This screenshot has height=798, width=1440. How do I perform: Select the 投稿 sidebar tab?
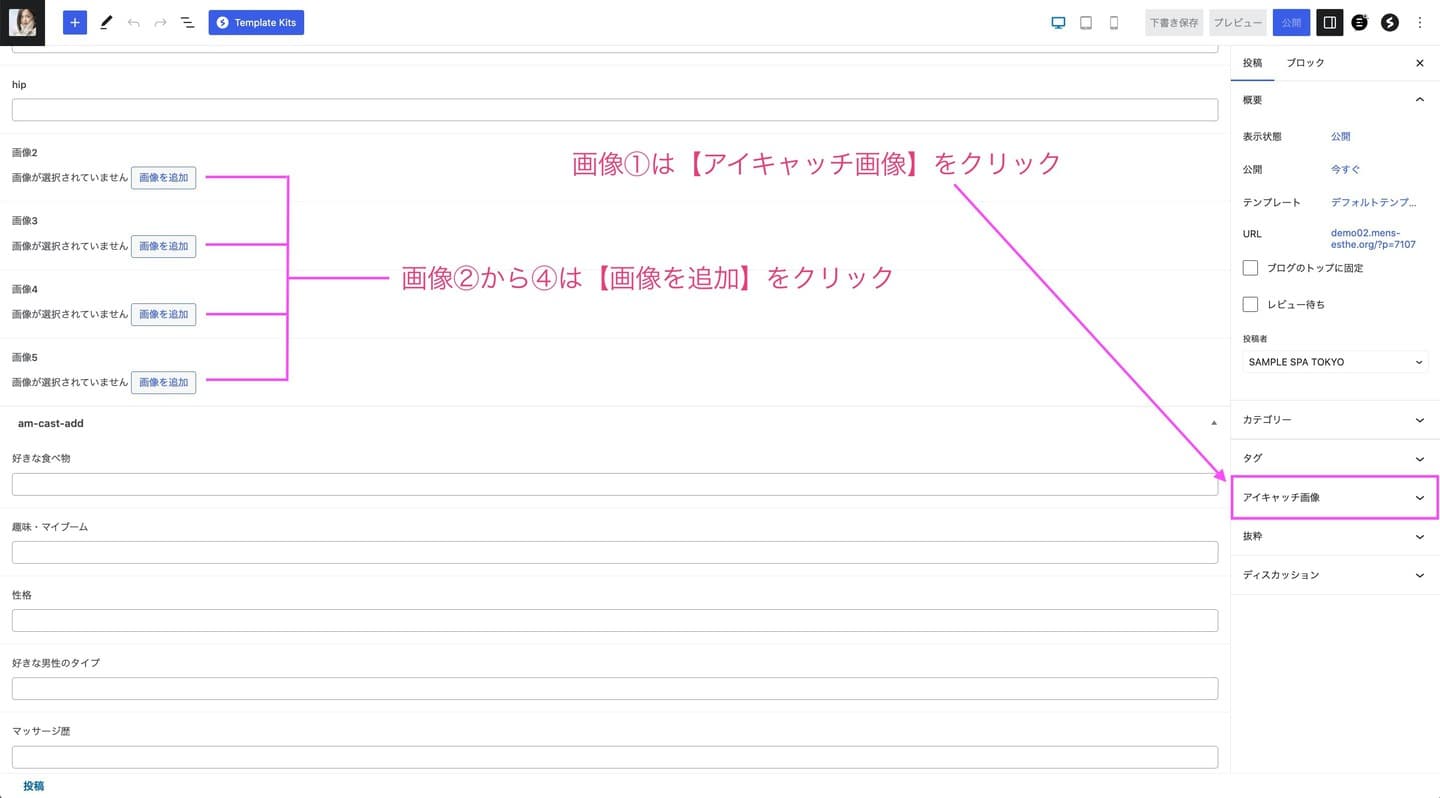pos(1252,63)
